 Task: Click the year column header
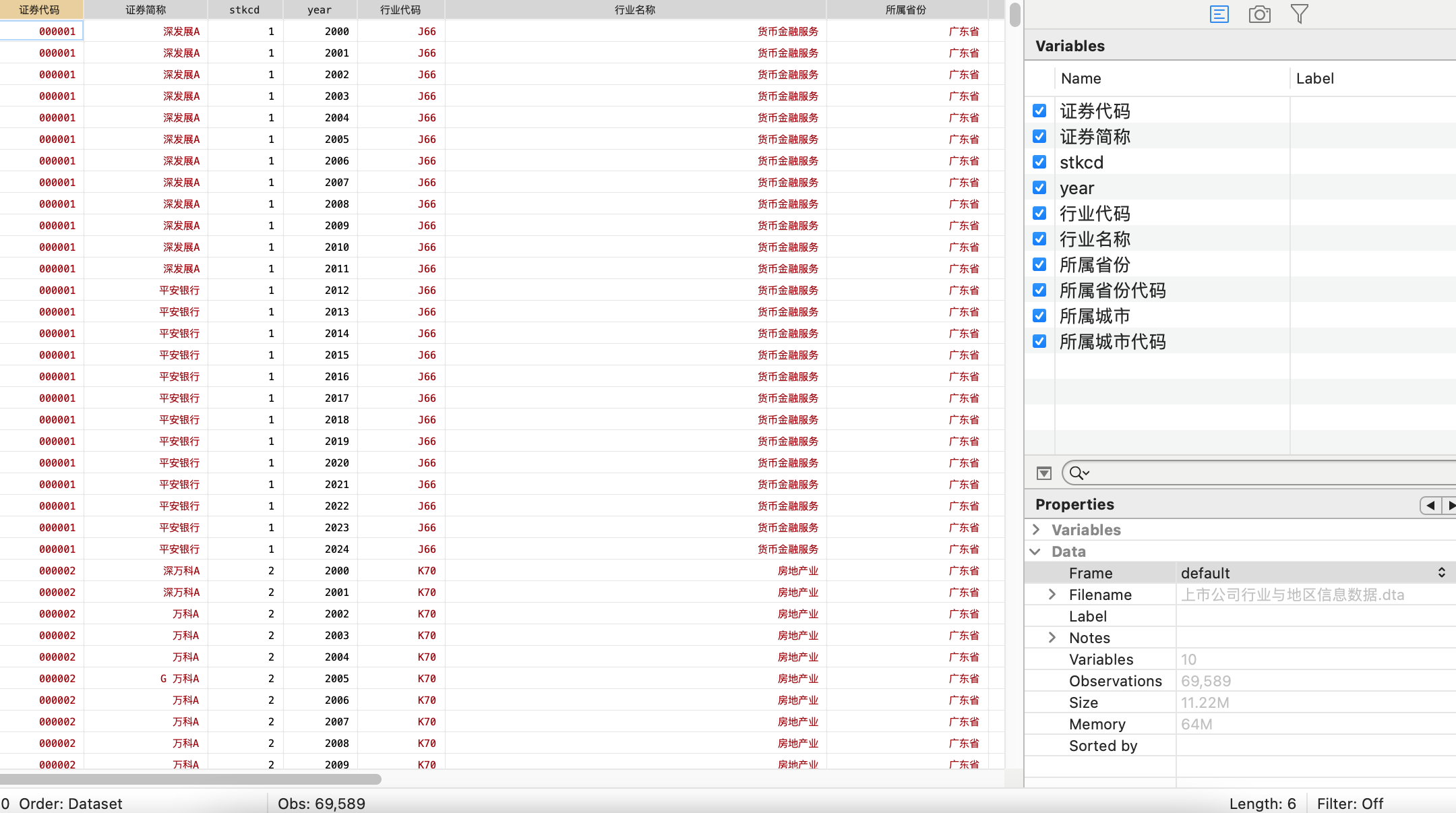click(320, 9)
